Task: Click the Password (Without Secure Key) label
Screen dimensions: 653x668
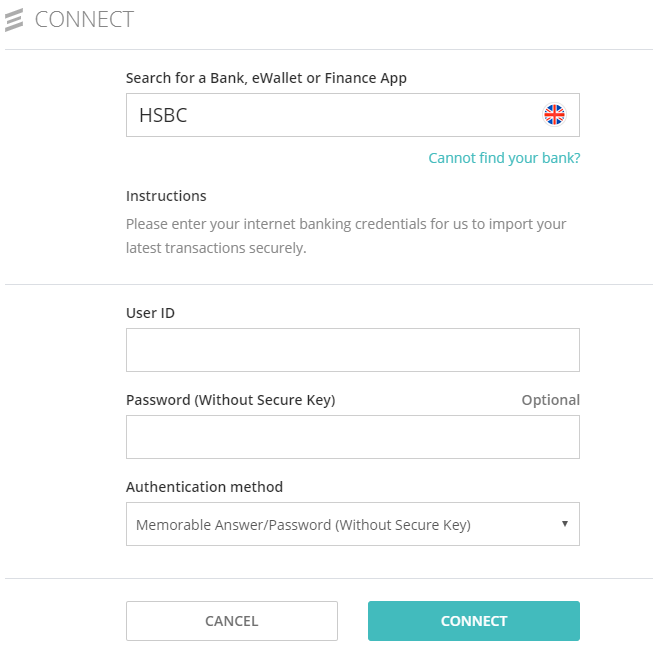Action: tap(231, 400)
